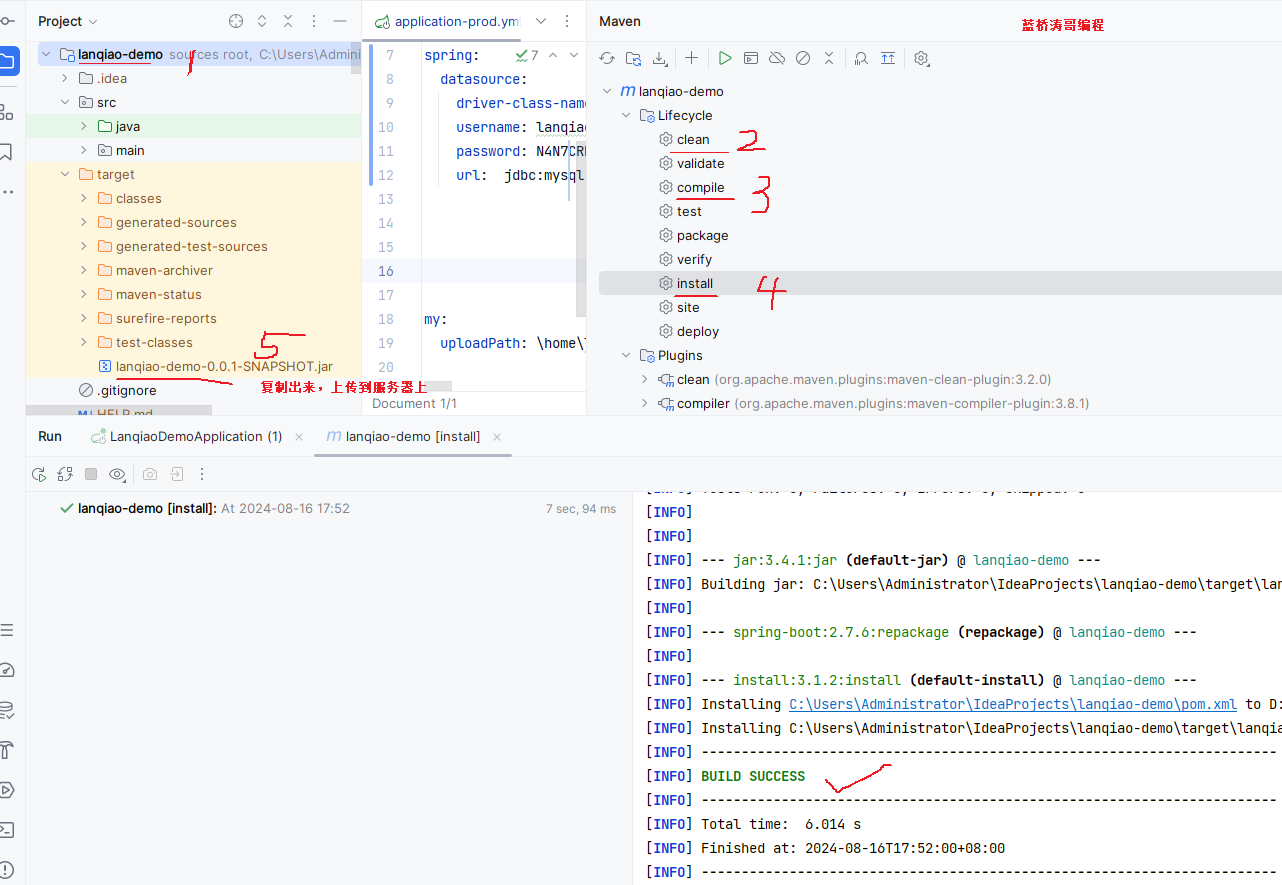Collapse the Plugins node in Maven
1282x885 pixels.
626,355
